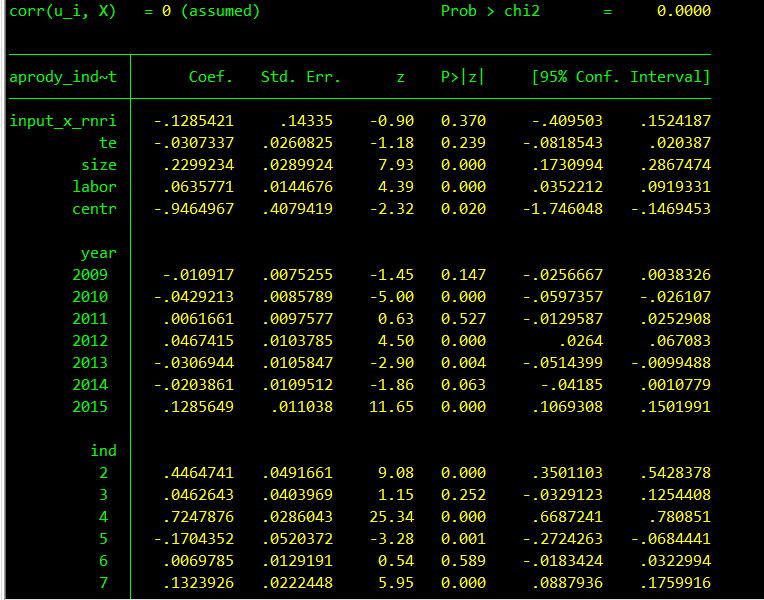The height and width of the screenshot is (600, 764).
Task: Select ind 5 coefficient -.1704352
Action: (x=193, y=539)
